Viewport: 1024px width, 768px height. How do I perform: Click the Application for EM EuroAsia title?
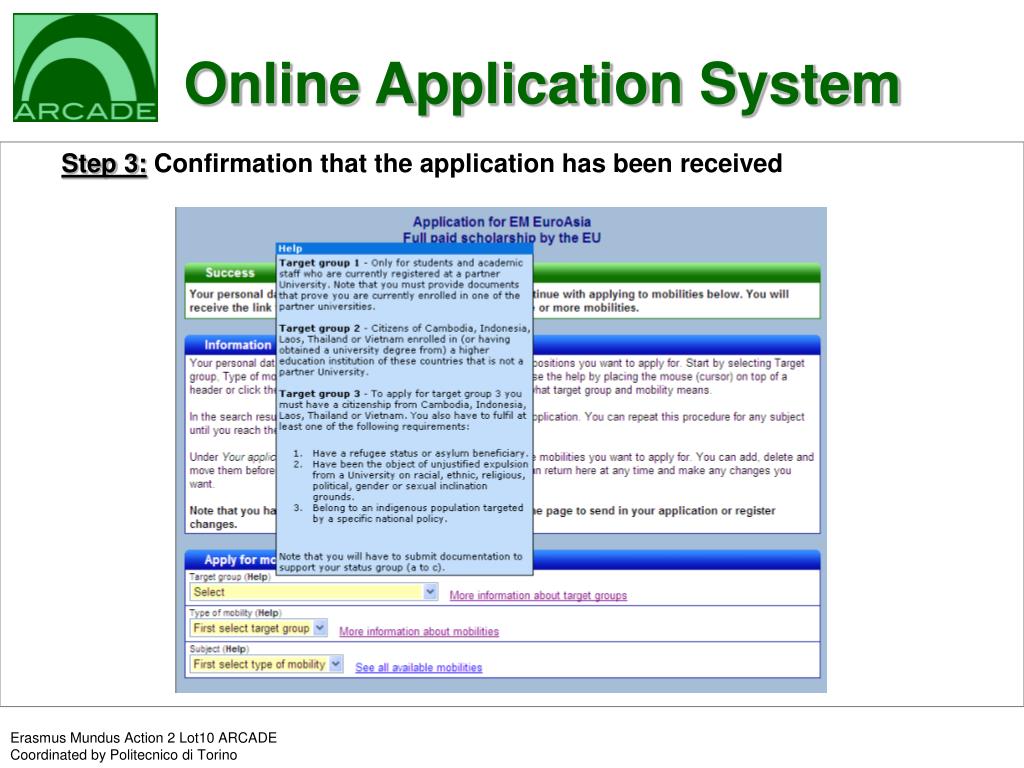[x=502, y=221]
